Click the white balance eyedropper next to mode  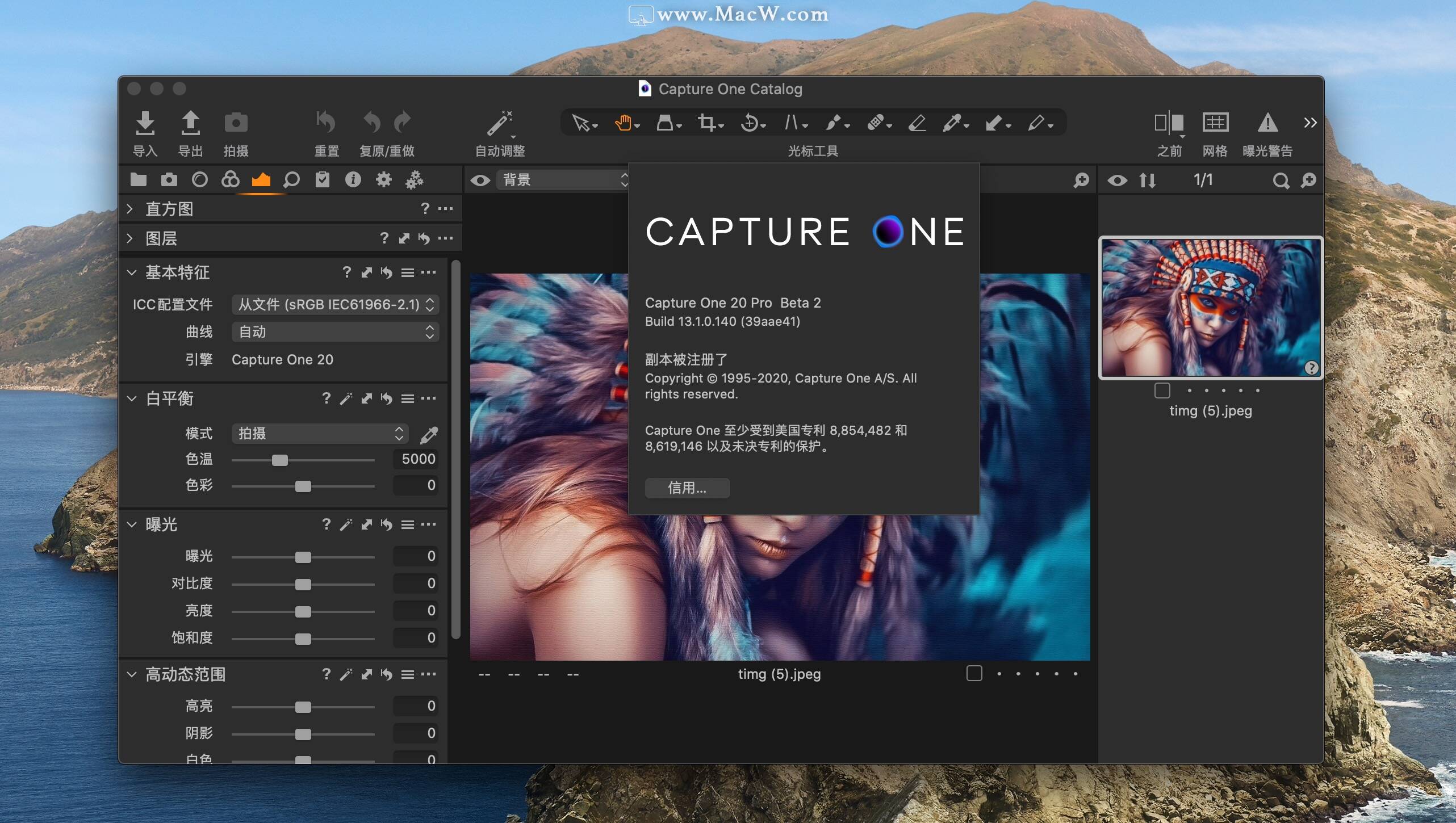tap(429, 435)
